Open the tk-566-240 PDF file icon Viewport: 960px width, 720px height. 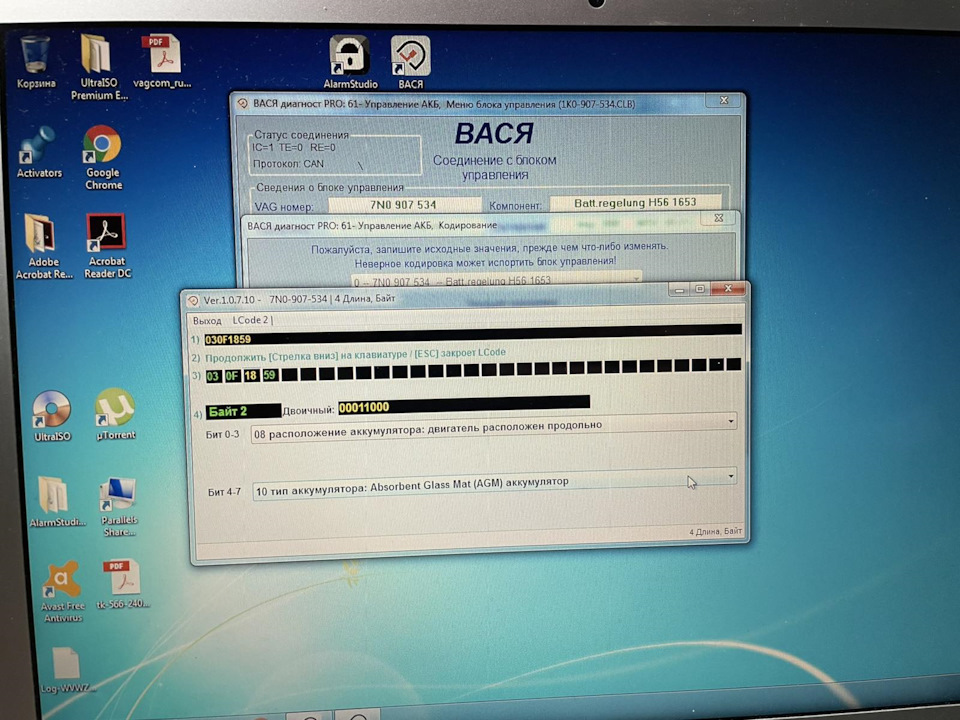coord(122,583)
